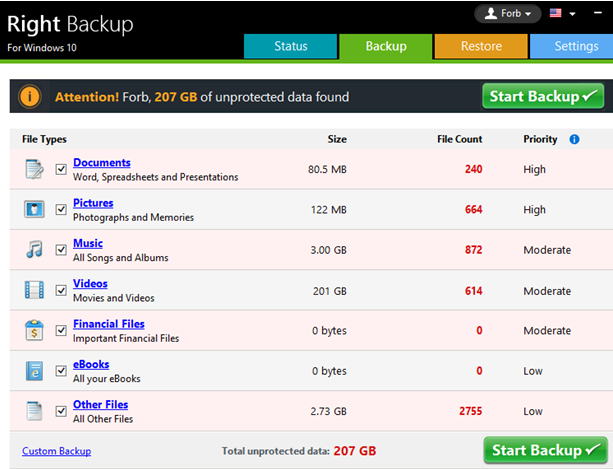Click the 2.73 GB size value
Viewport: 613px width, 469px height.
[328, 411]
